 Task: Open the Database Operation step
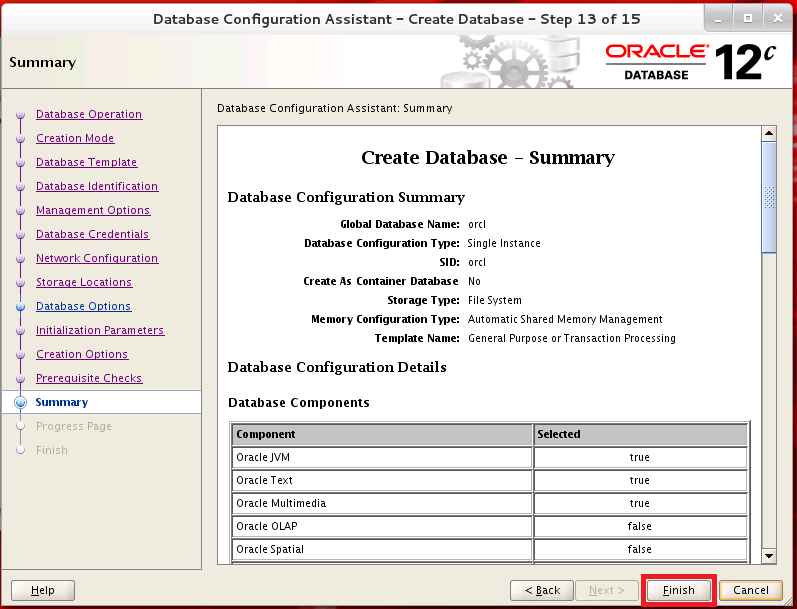tap(89, 114)
